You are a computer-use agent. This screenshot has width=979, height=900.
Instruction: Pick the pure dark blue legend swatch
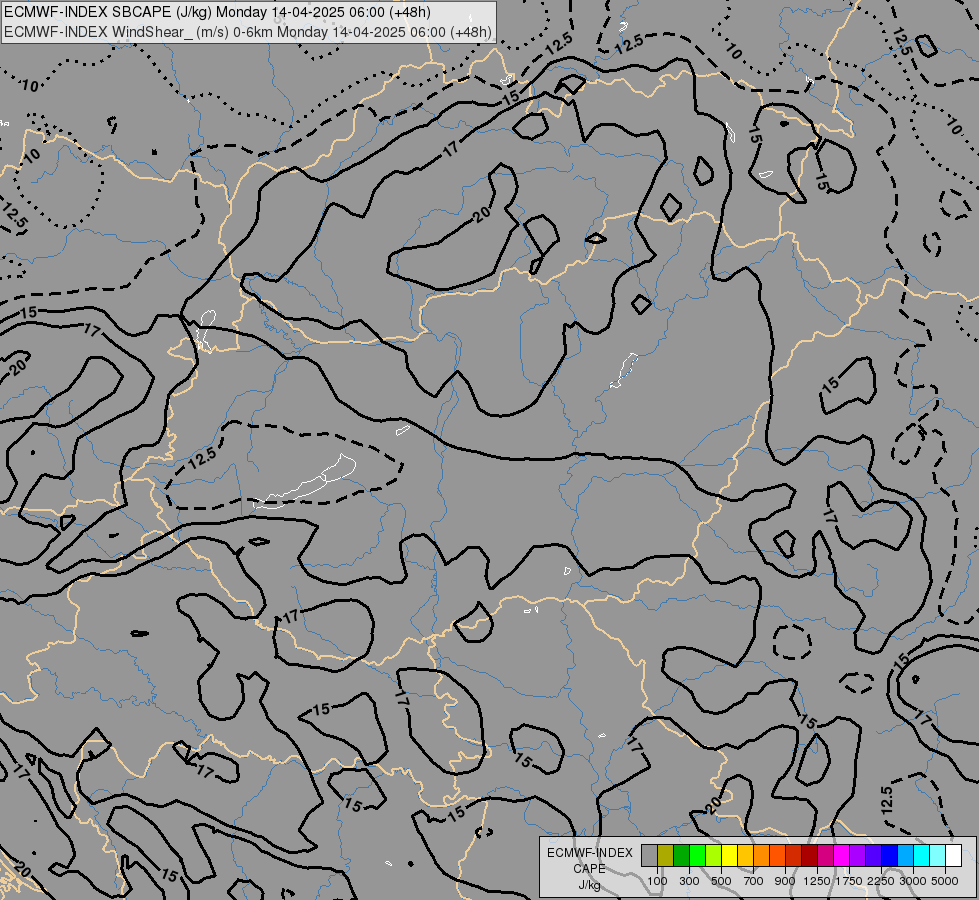coord(889,855)
